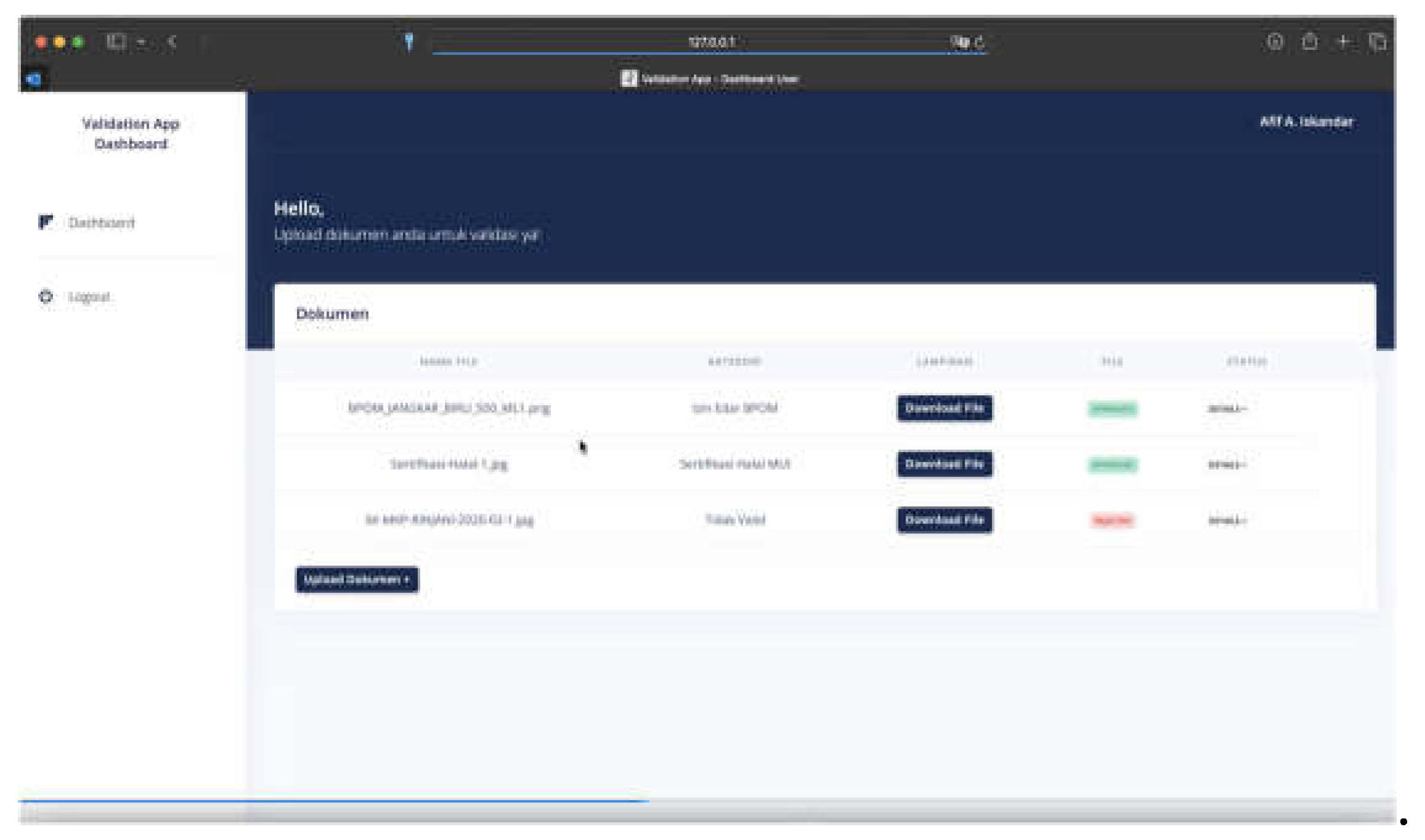Switch to the Validation App browser tab
The image size is (1425, 840).
708,79
